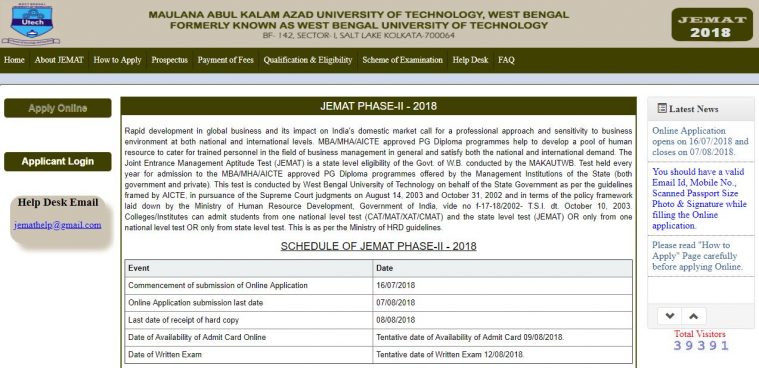Open the About JEMAT menu item
Image resolution: width=759 pixels, height=368 pixels.
click(59, 60)
